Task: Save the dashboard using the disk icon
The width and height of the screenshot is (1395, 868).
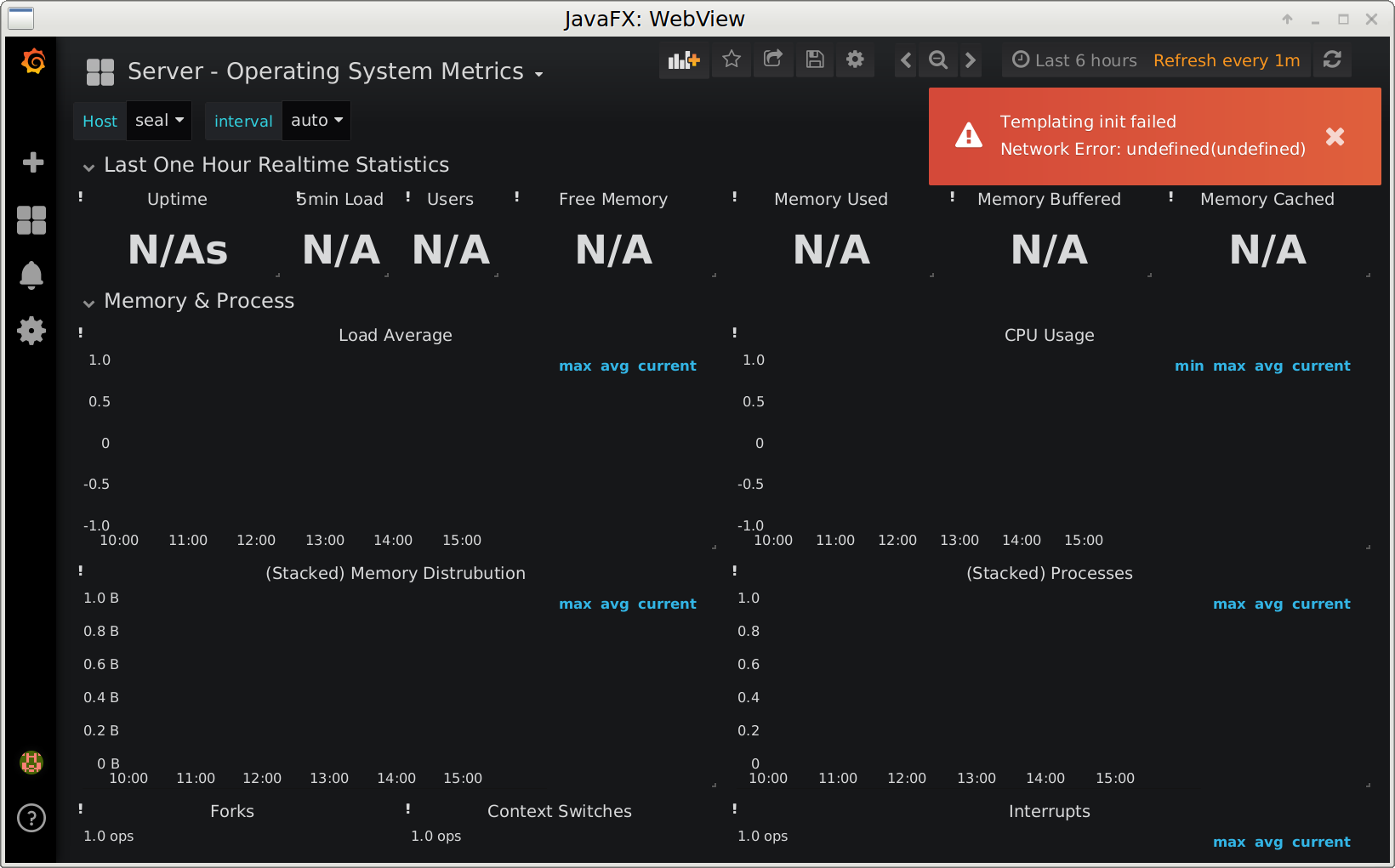Action: 814,60
